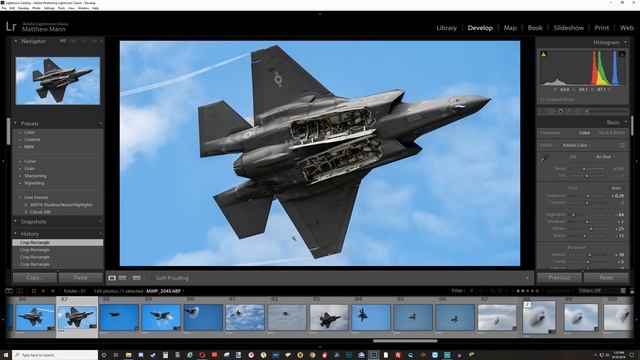This screenshot has height=360, width=640.
Task: Collapse the Histogram panel
Action: 625,42
